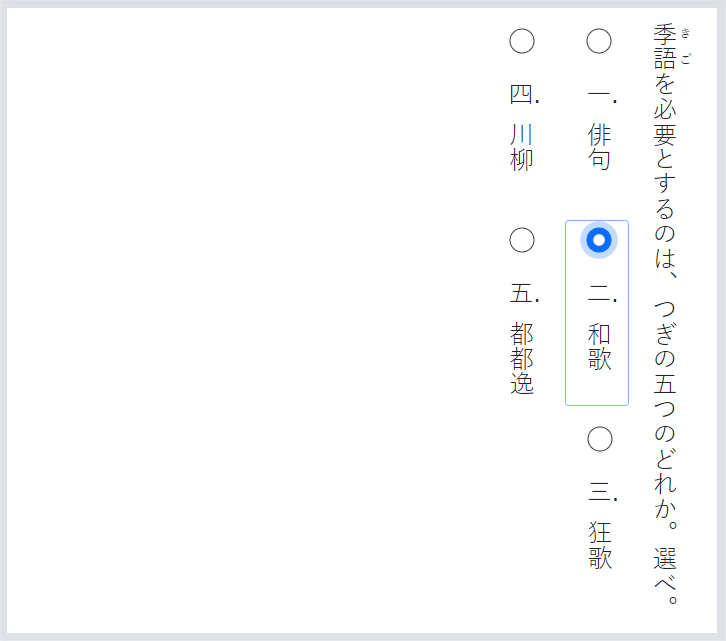Select the radio button for 川柳
This screenshot has width=726, height=641.
click(522, 41)
